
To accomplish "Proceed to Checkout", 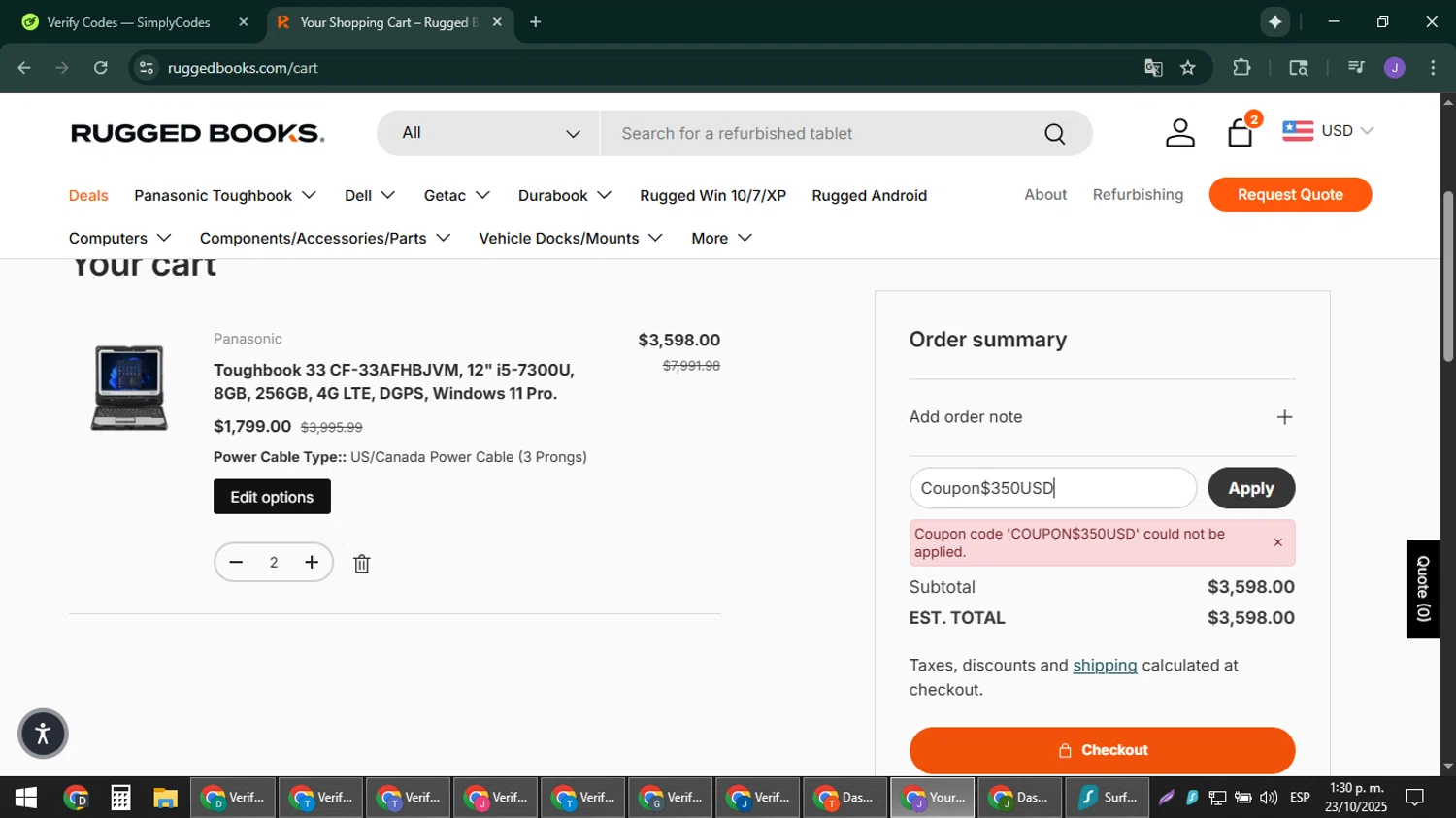I will coord(1102,750).
